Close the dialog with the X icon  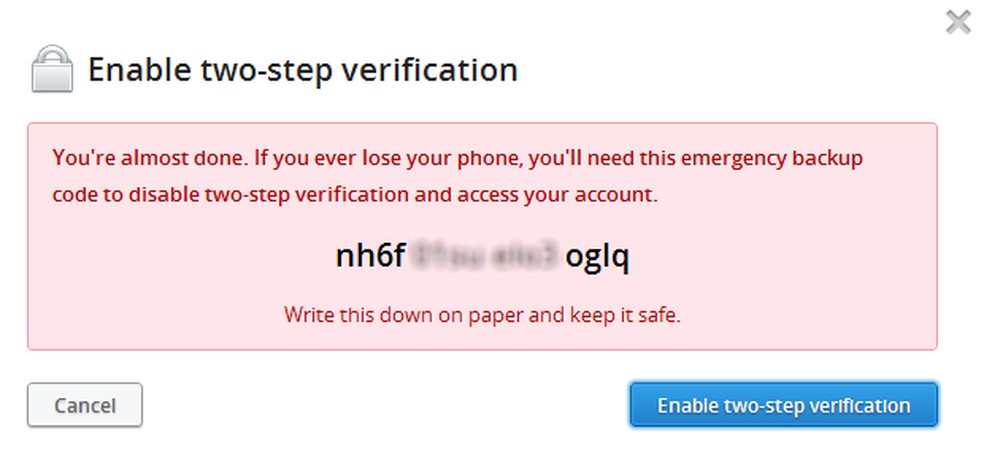pyautogui.click(x=958, y=23)
